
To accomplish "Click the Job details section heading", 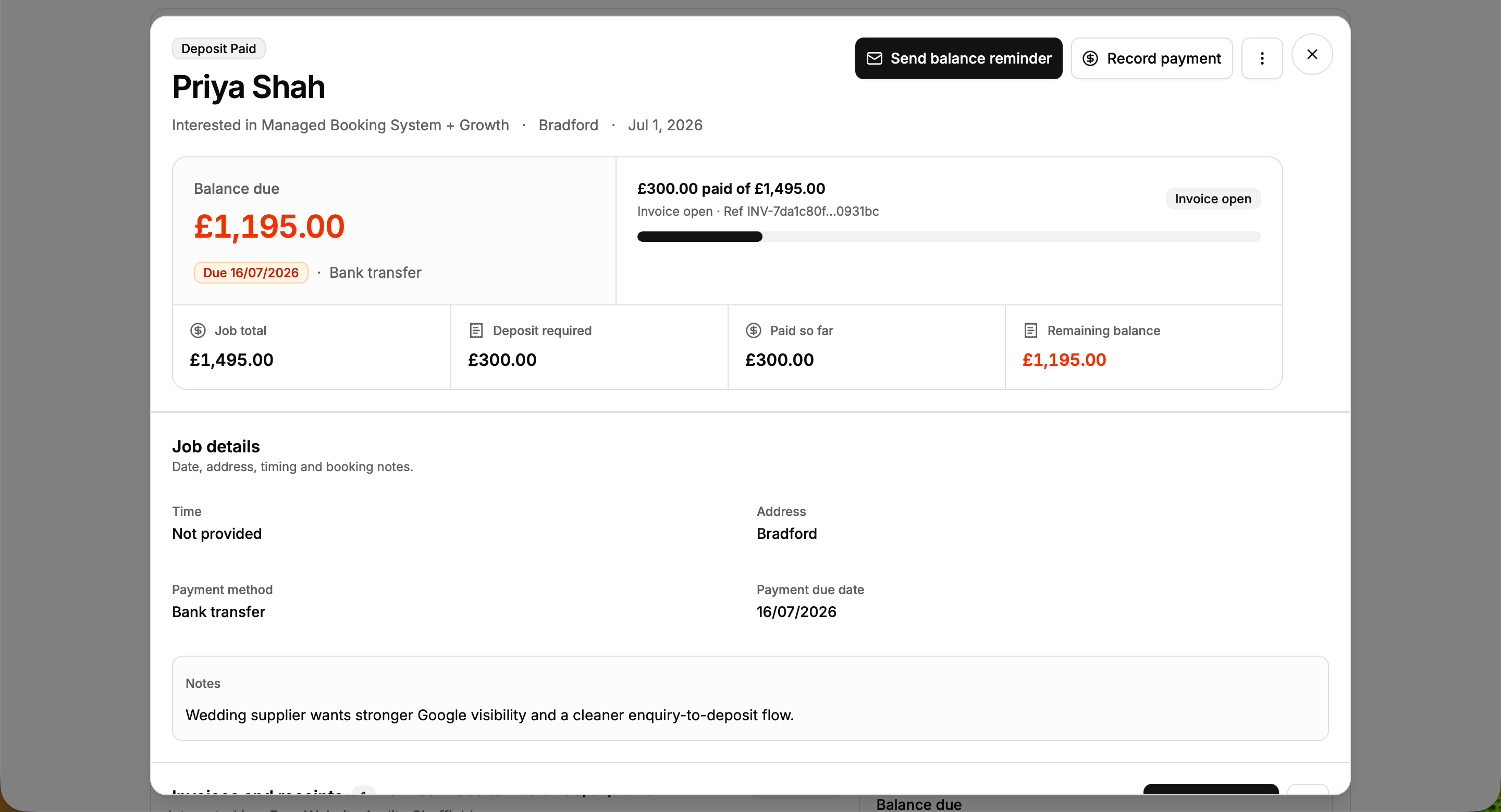I will [216, 447].
